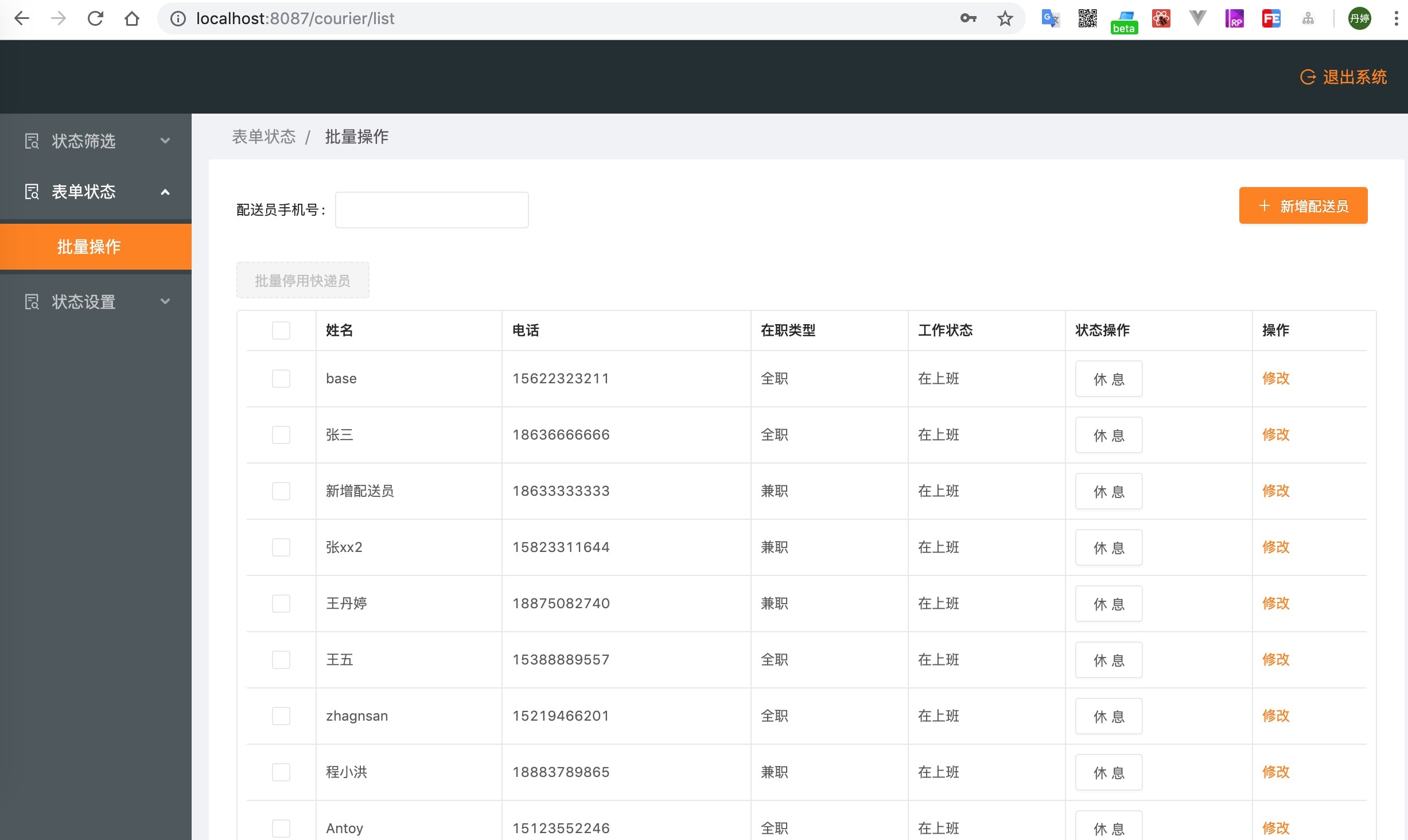Image resolution: width=1408 pixels, height=840 pixels.
Task: Select the 批量操作 sidebar submenu item
Action: 89,247
